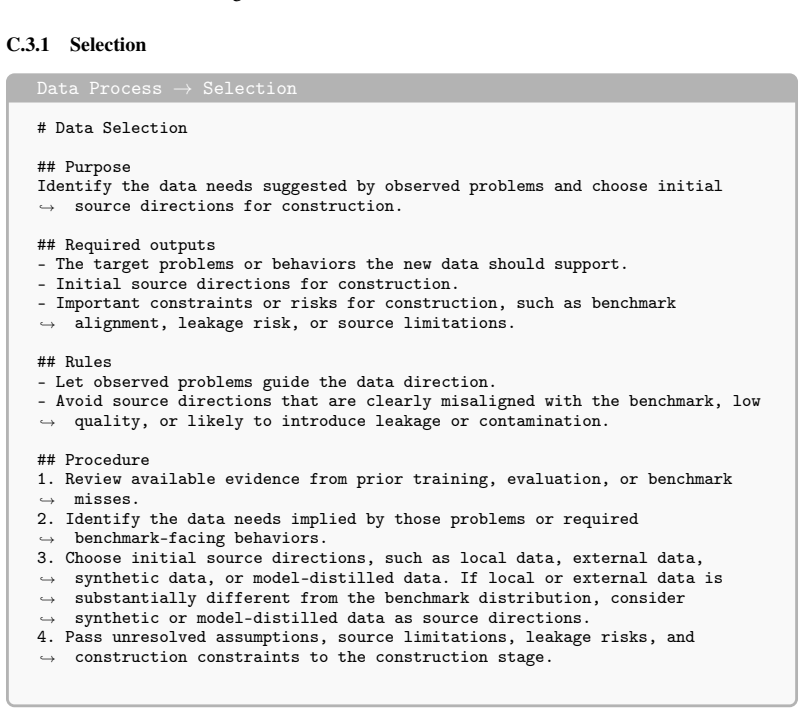The width and height of the screenshot is (804, 714).
Task: Click the wrap arrow before 'synthetic data, or model-distilled'
Action: (47, 580)
